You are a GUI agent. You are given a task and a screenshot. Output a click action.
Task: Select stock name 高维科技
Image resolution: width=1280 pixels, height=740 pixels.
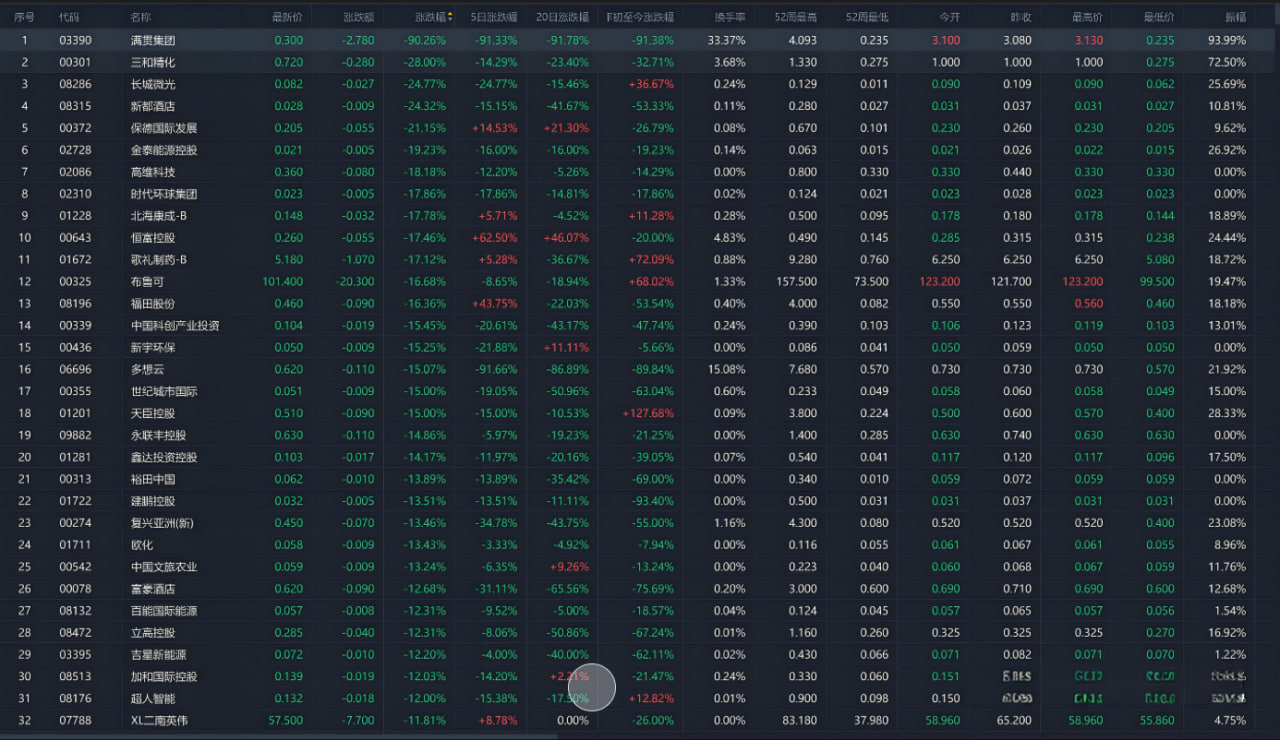click(x=153, y=172)
